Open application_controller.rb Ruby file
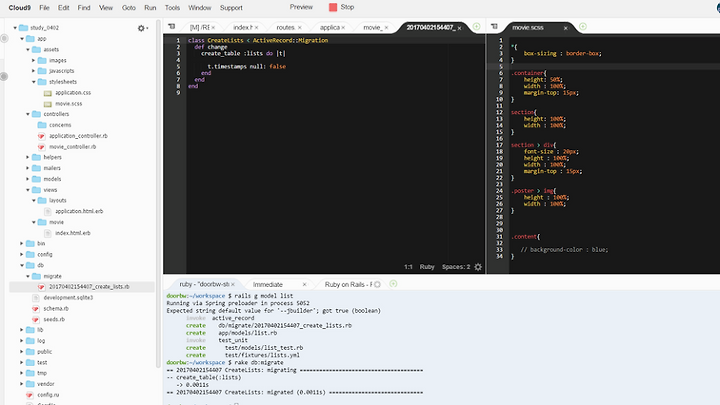Viewport: 720px width, 405px height. tap(78, 136)
